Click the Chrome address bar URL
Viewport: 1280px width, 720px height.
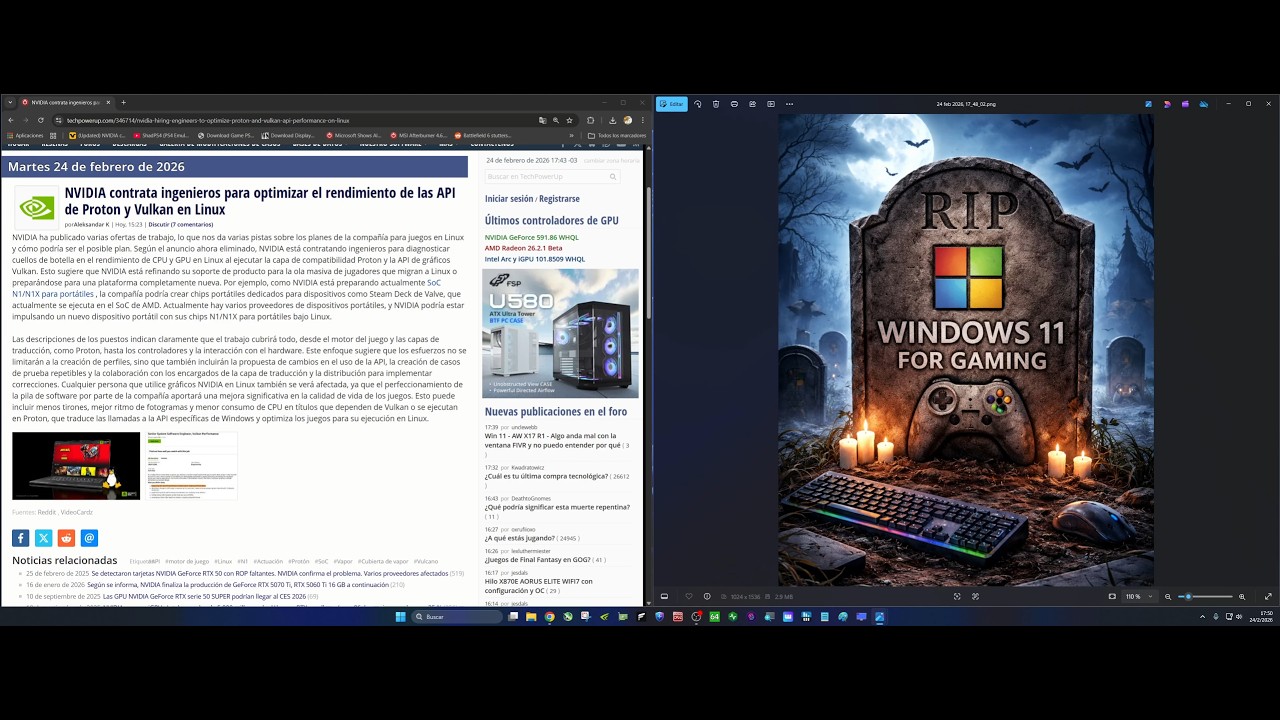208,120
